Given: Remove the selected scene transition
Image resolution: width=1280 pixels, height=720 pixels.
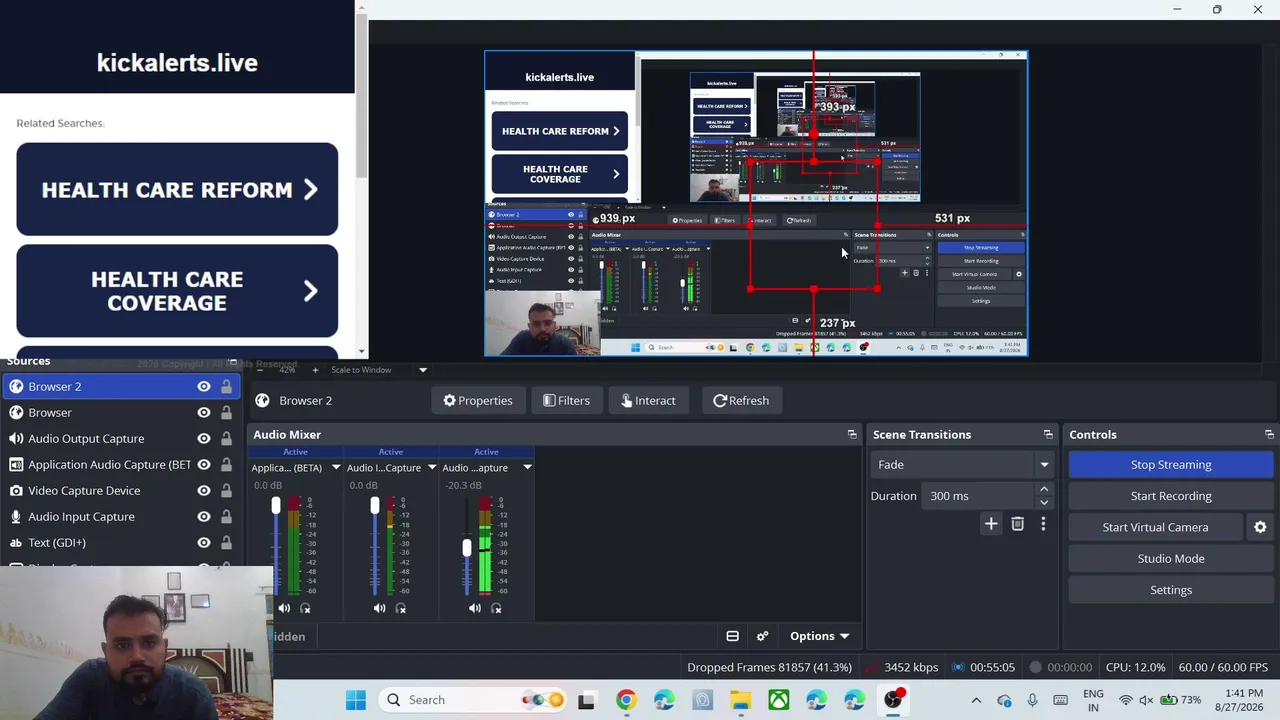Looking at the screenshot, I should (1017, 524).
